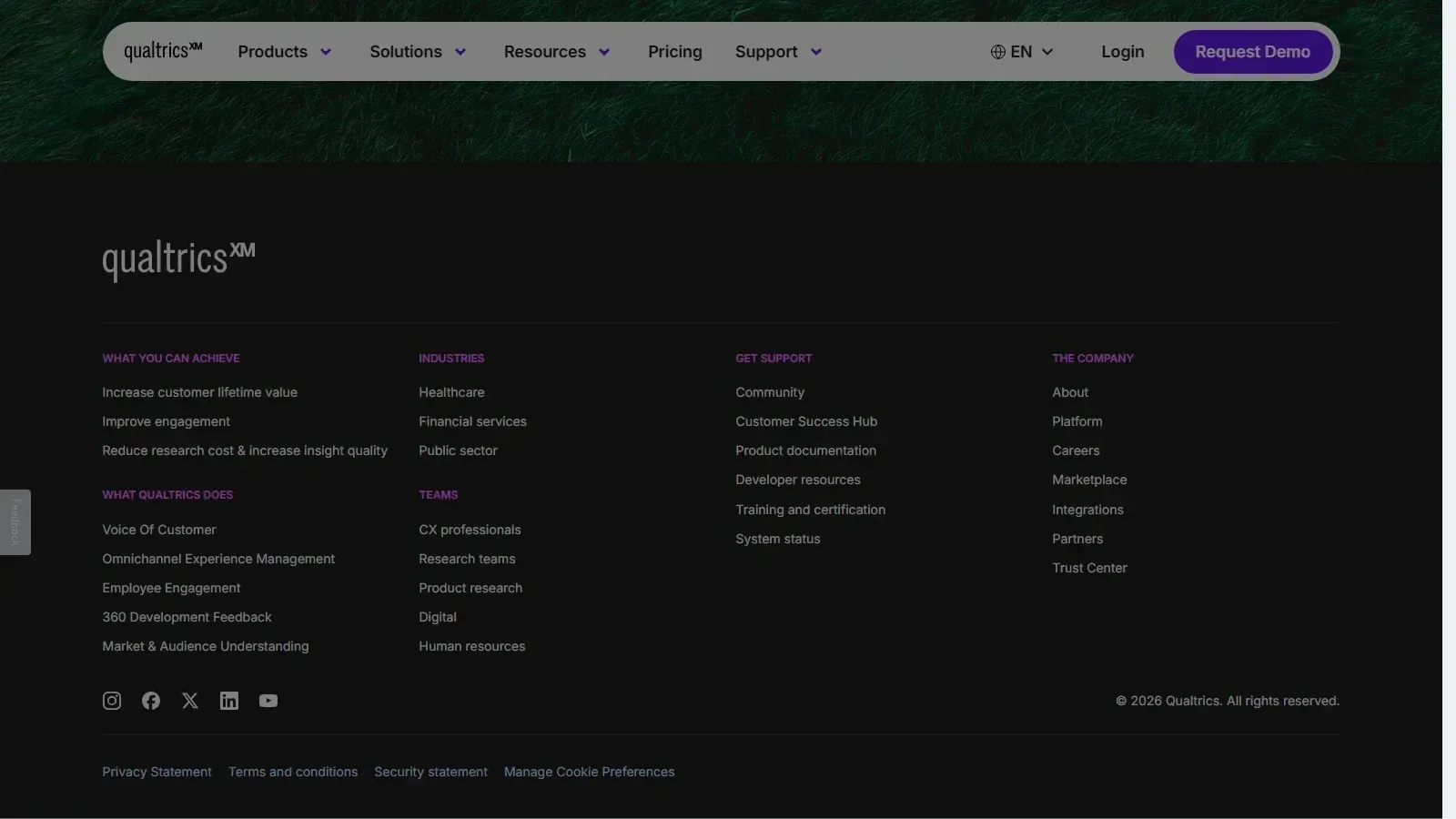Open Product research footer link
The image size is (1456, 819).
470,588
